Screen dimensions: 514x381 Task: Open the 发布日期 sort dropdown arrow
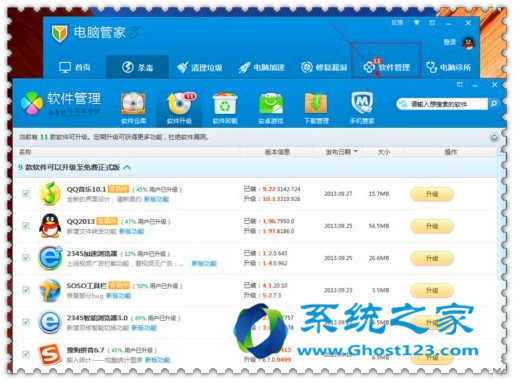click(x=356, y=152)
